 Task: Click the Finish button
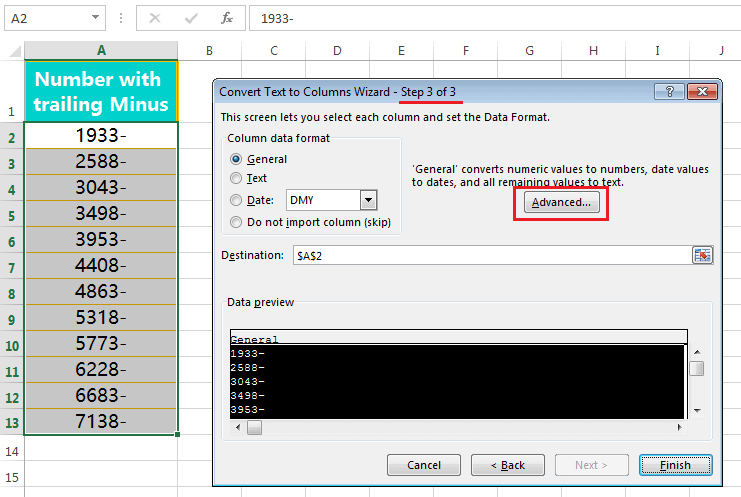point(675,465)
